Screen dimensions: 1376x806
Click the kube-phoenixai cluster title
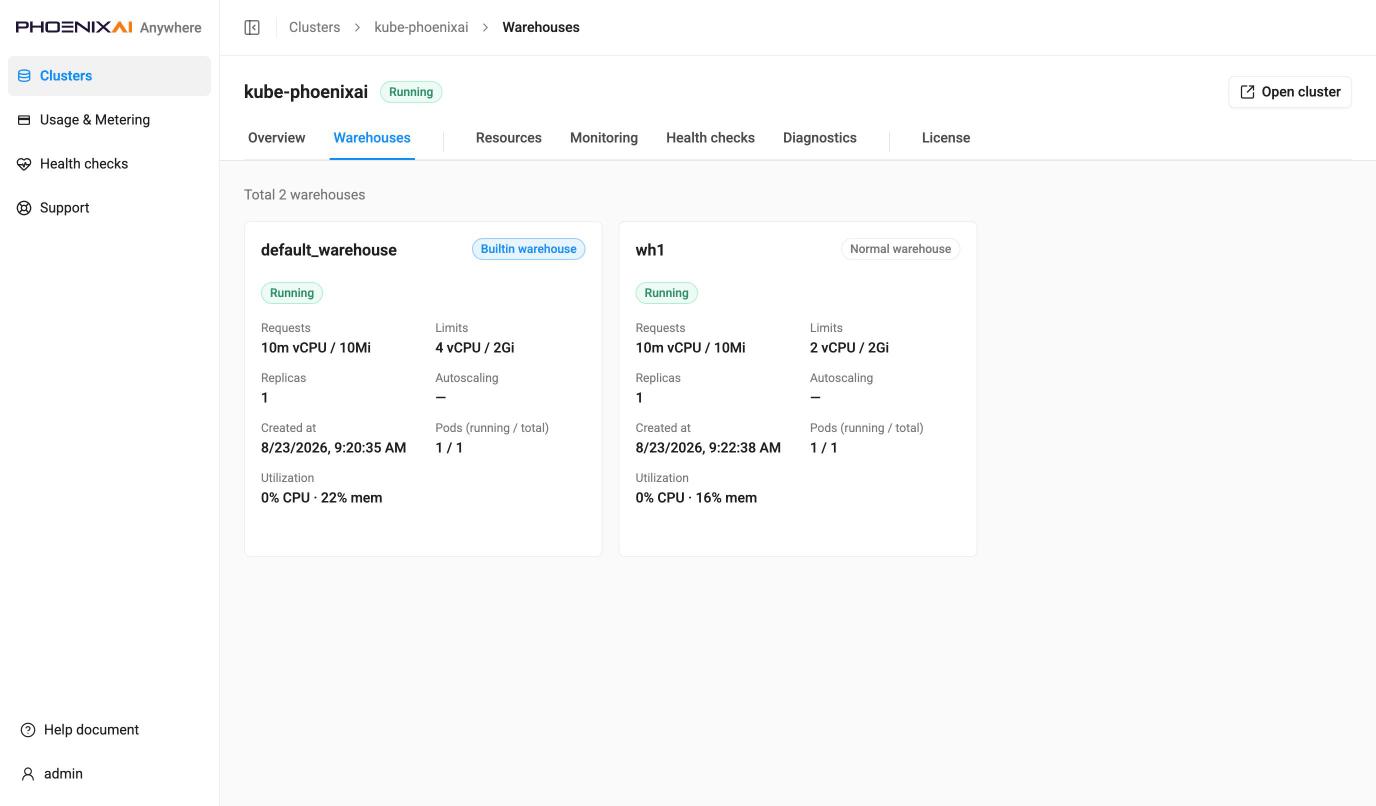306,92
